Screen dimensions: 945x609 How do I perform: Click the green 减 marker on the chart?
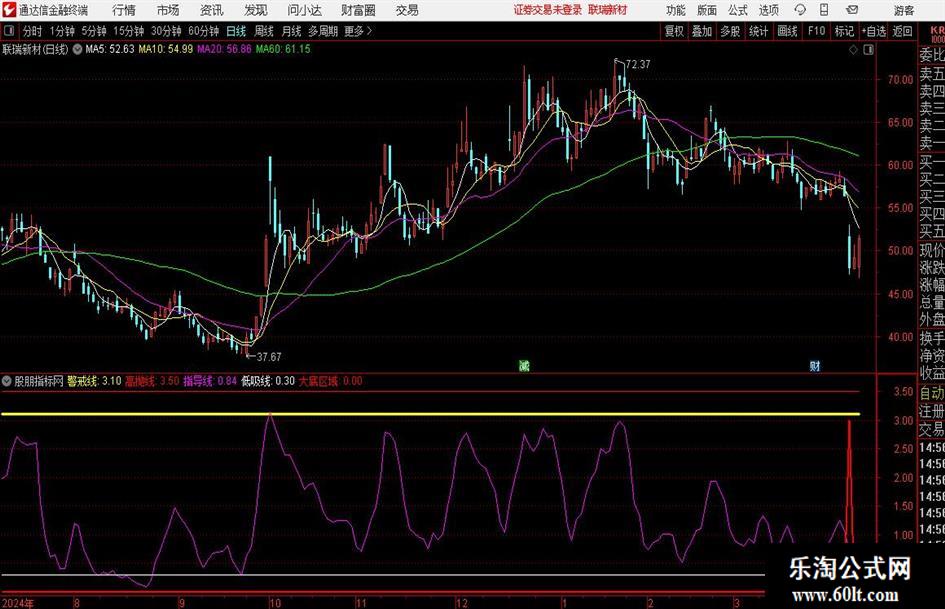(524, 365)
